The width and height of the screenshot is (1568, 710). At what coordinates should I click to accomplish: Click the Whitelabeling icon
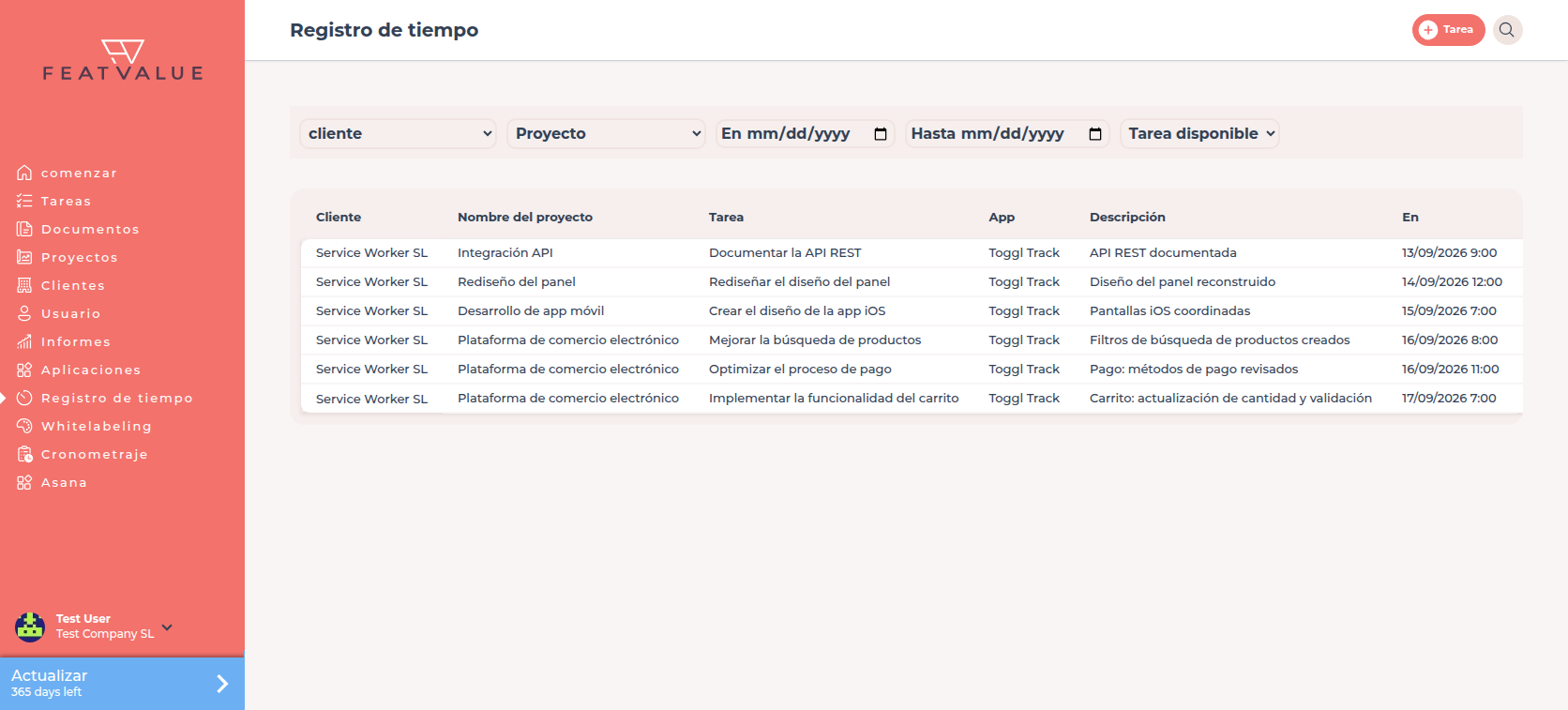click(x=24, y=426)
